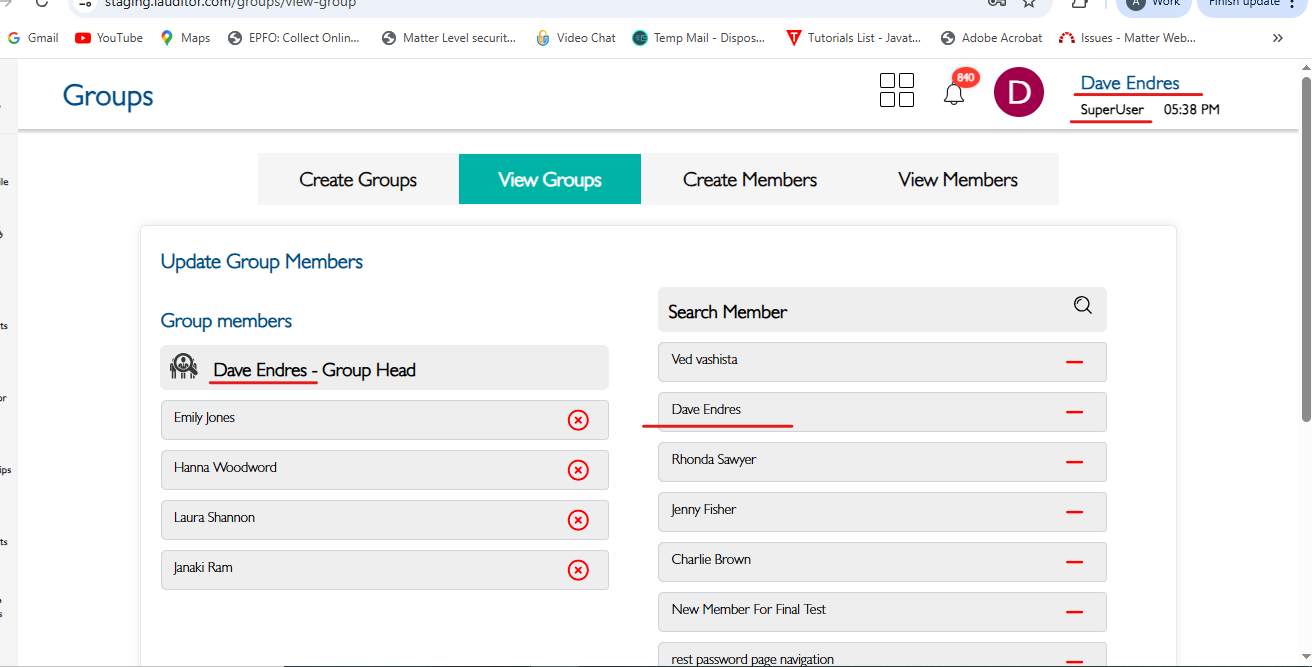Click the search magnifier icon
The height and width of the screenshot is (667, 1312).
click(x=1083, y=306)
